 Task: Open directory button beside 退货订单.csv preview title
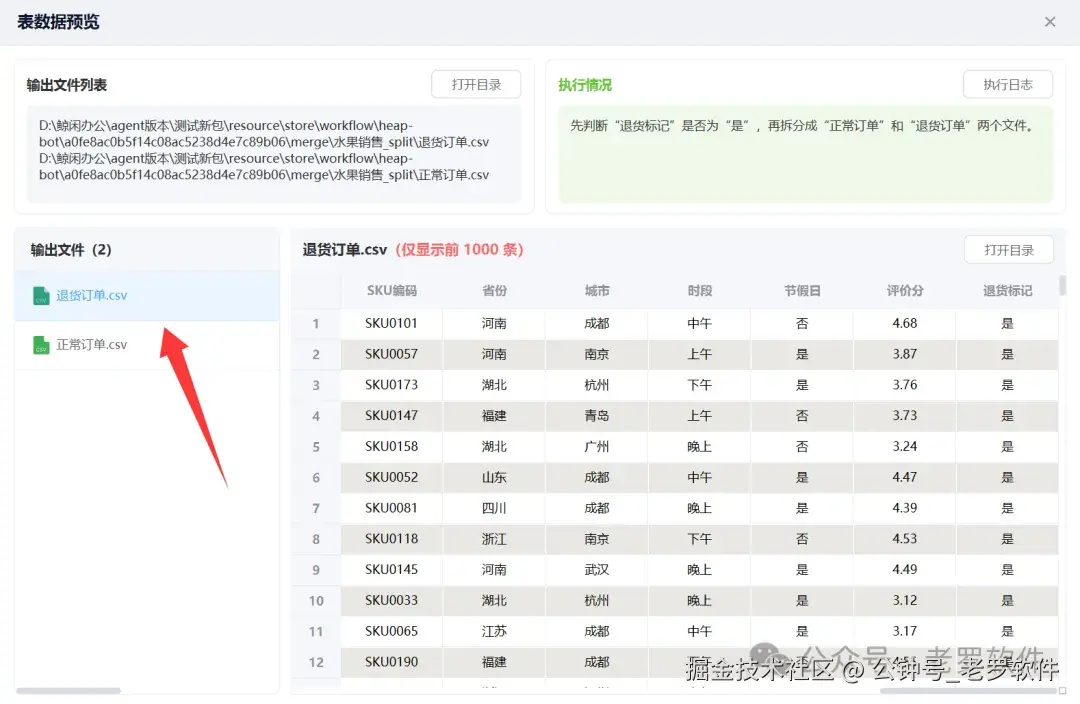click(1009, 250)
